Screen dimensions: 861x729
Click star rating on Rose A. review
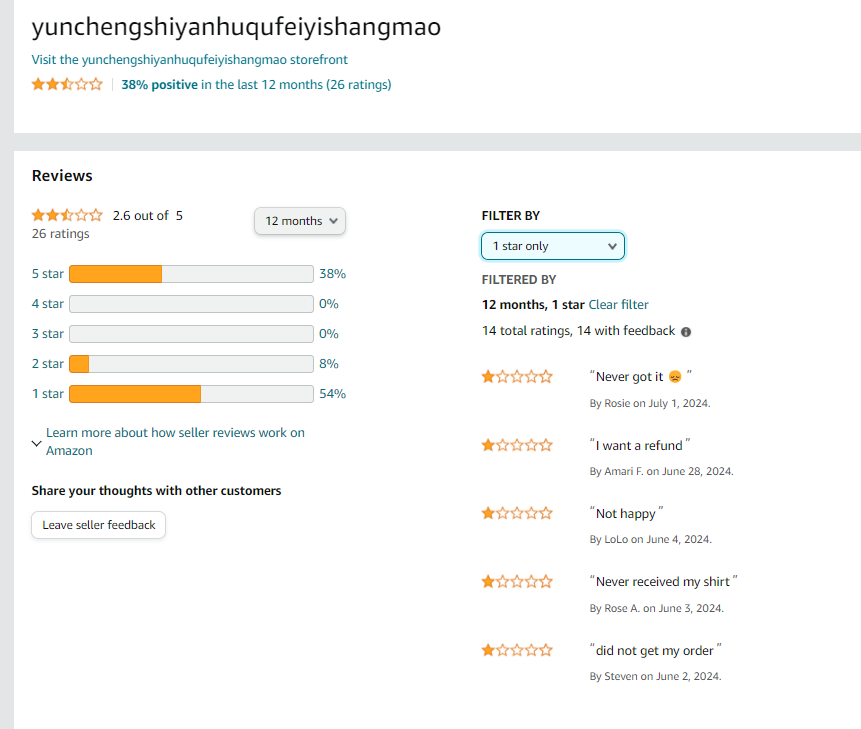point(517,582)
